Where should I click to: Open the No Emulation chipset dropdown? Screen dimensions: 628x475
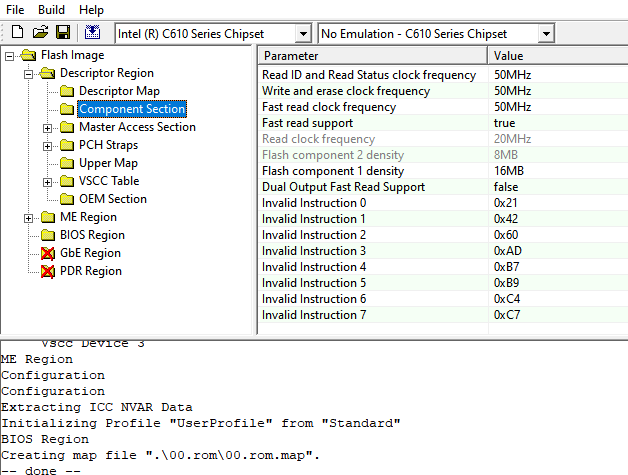tap(545, 34)
